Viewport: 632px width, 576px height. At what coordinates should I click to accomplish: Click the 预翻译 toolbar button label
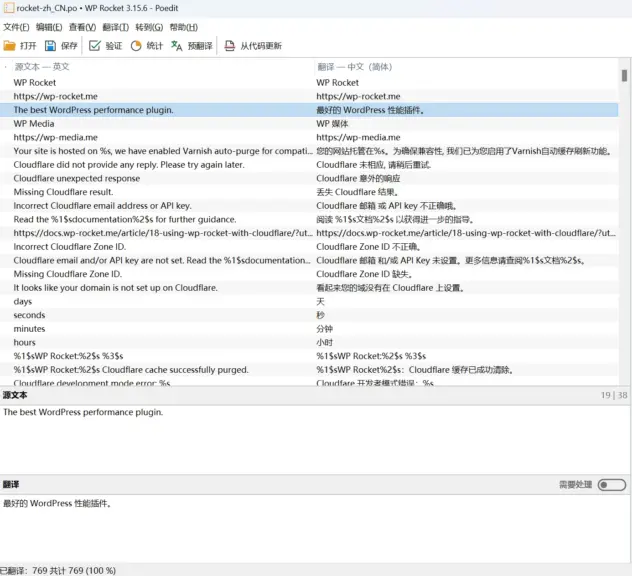point(200,46)
